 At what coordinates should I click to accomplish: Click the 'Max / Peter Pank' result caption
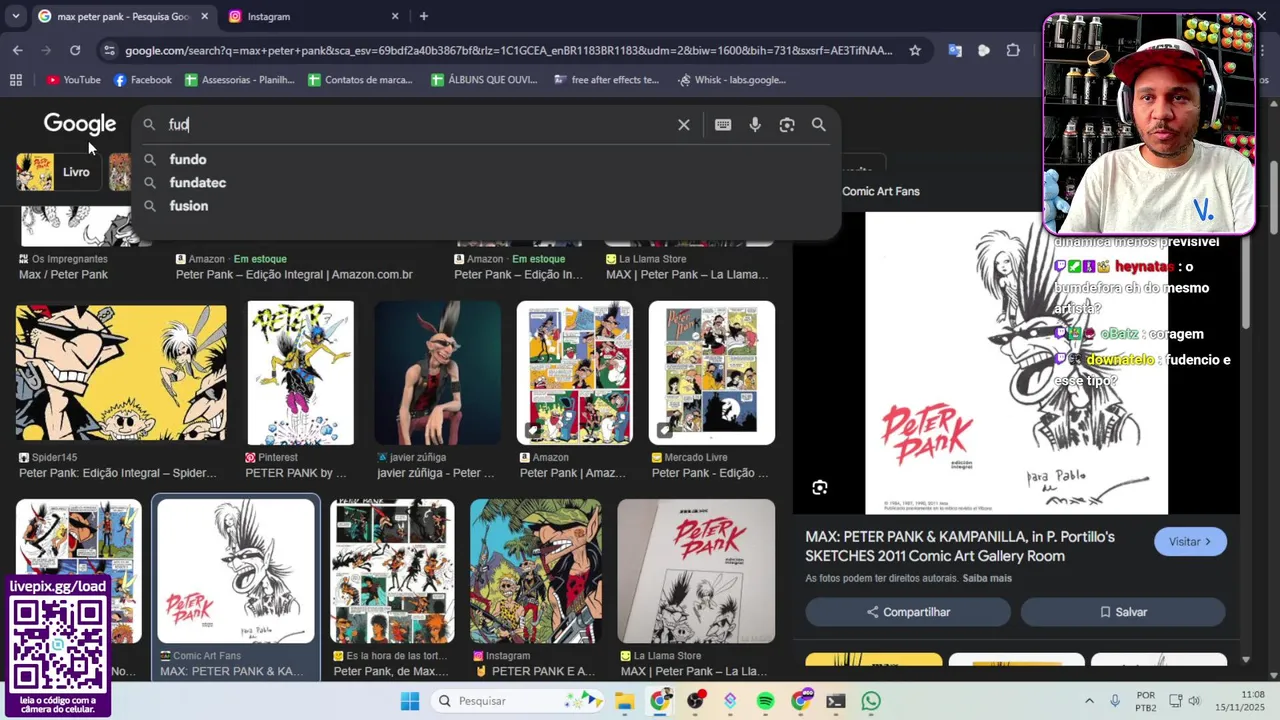click(x=63, y=275)
